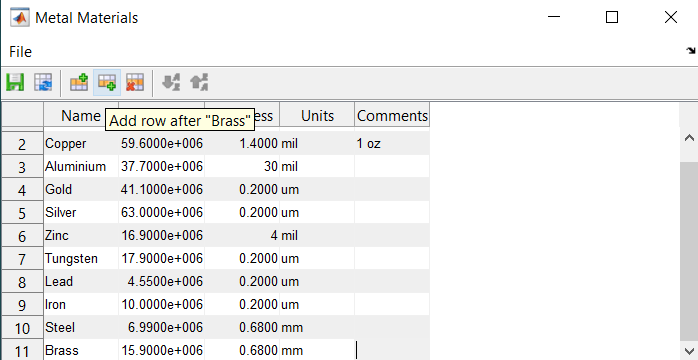
Task: Click the Silver name cell
Action: pos(81,213)
